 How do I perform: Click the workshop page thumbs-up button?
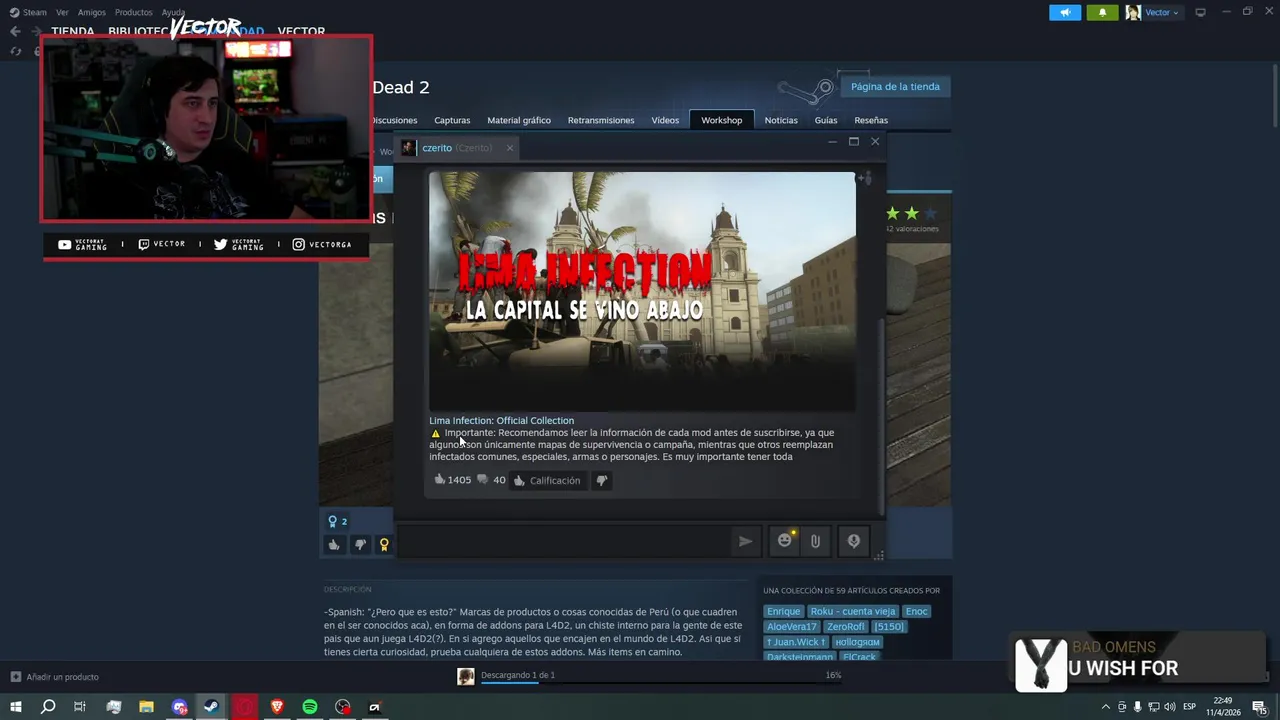point(334,545)
